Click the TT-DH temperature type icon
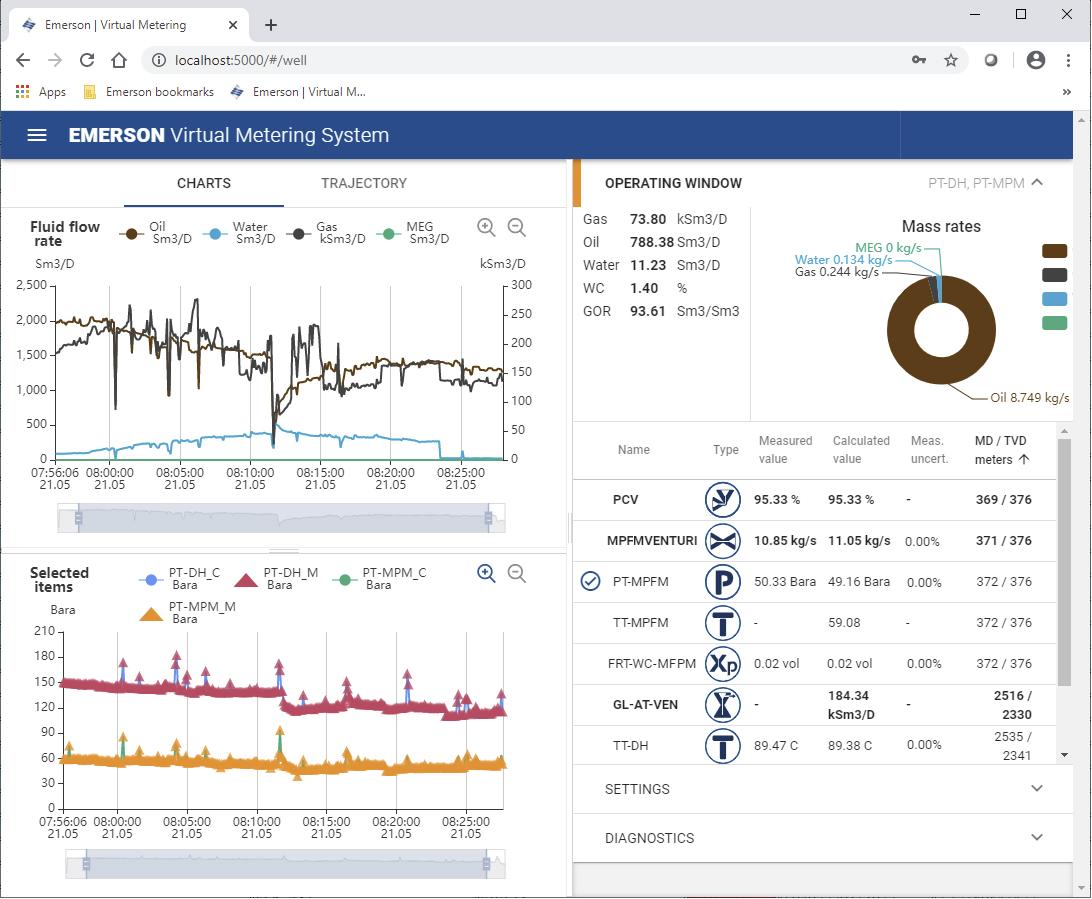The height and width of the screenshot is (899, 1092). [722, 746]
